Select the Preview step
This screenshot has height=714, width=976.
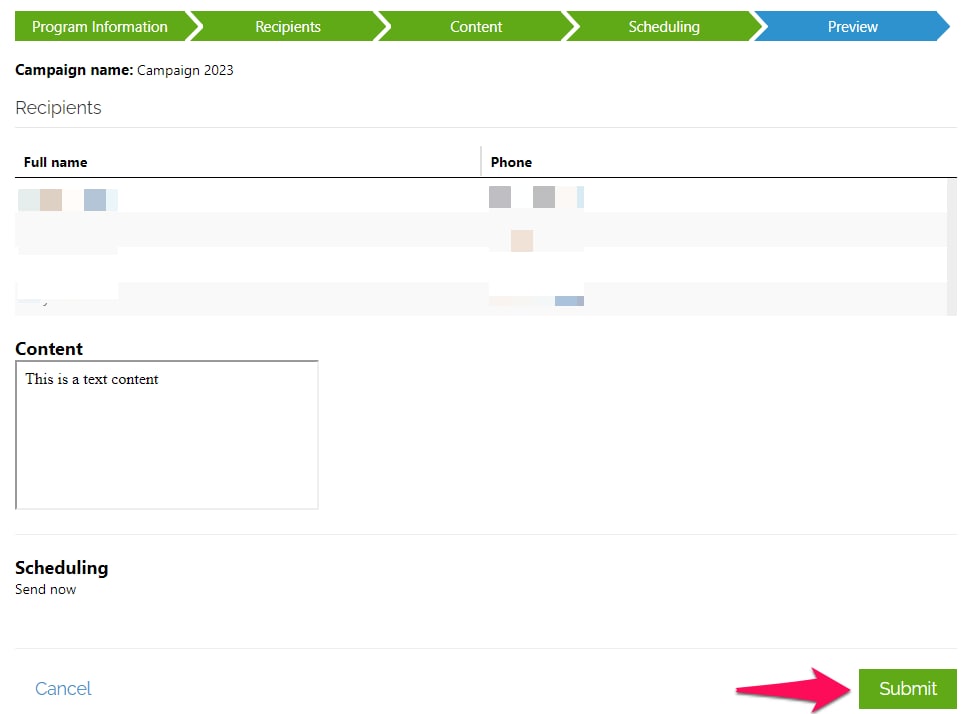click(x=852, y=26)
